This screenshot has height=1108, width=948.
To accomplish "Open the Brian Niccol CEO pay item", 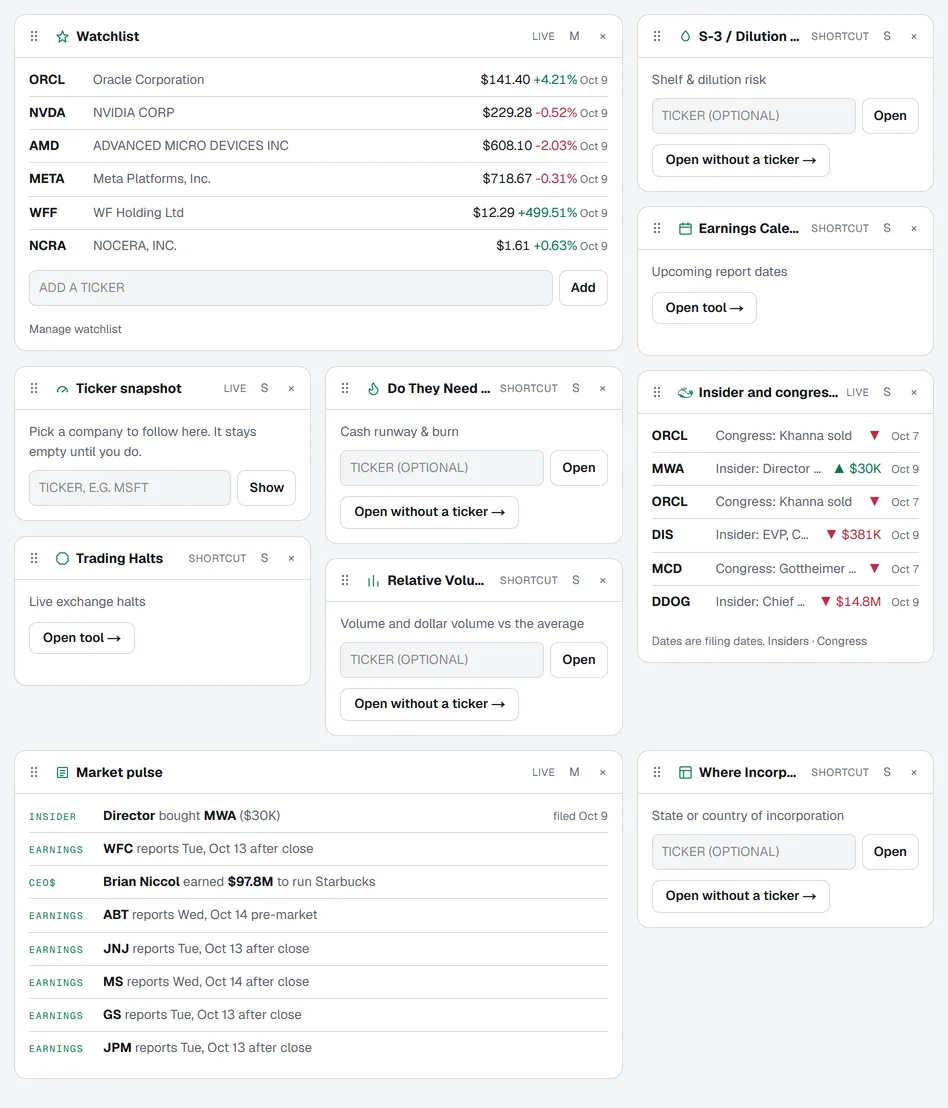I will 318,882.
